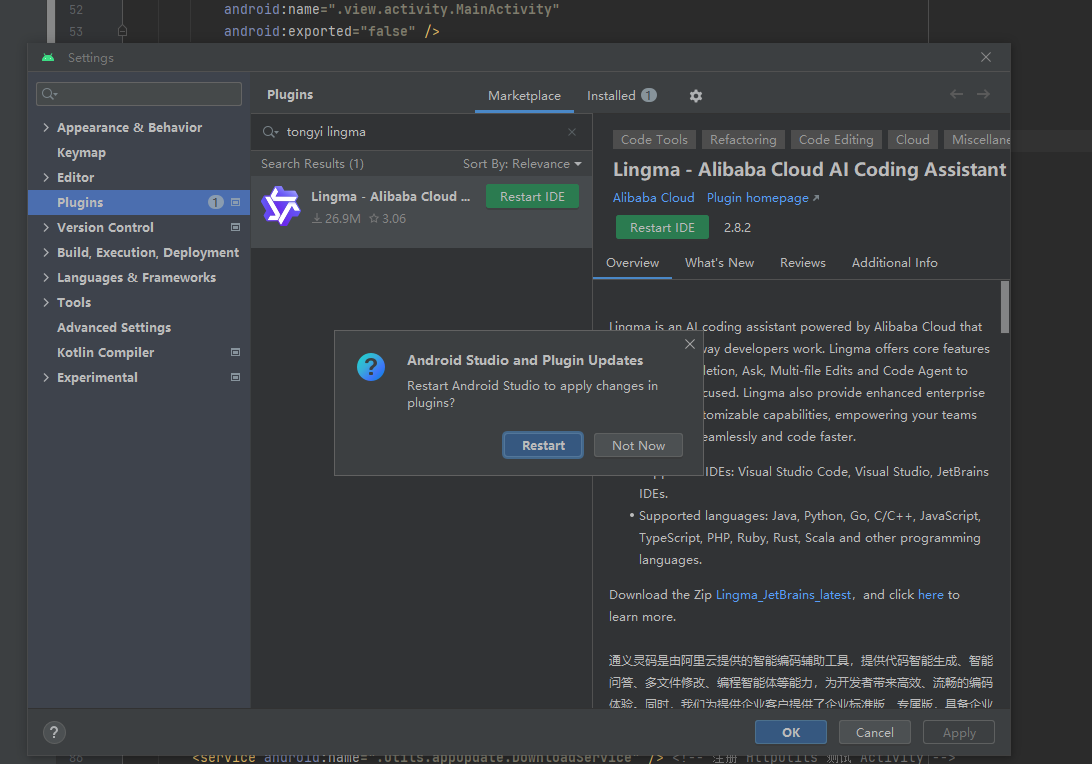Close the Android Studio Updates dialog
The image size is (1092, 764).
coord(689,344)
